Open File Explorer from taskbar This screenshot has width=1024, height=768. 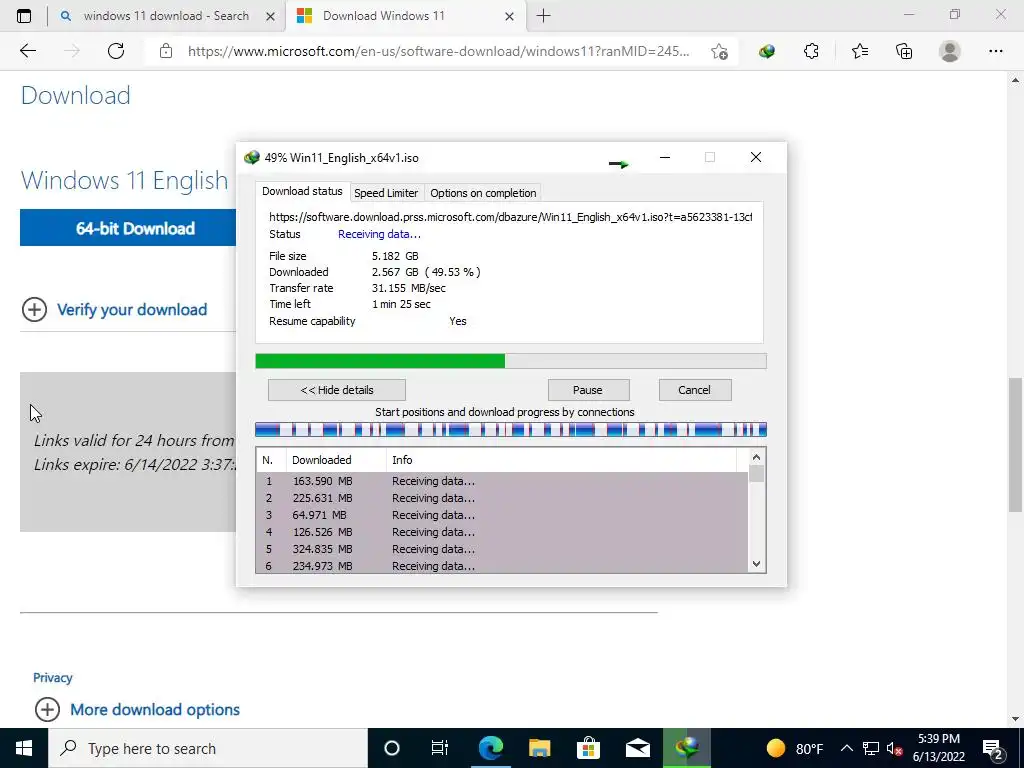(x=539, y=748)
